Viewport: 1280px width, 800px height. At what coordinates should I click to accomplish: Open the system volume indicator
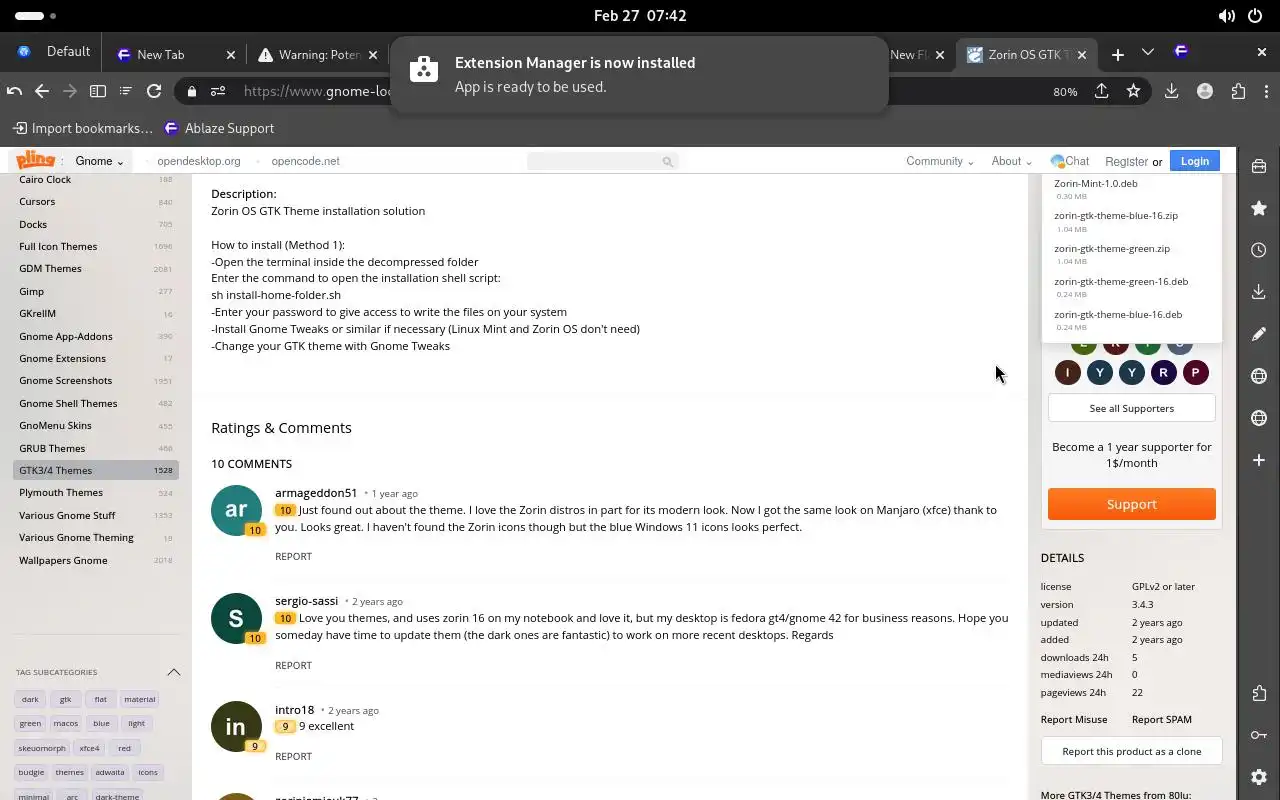(x=1226, y=16)
